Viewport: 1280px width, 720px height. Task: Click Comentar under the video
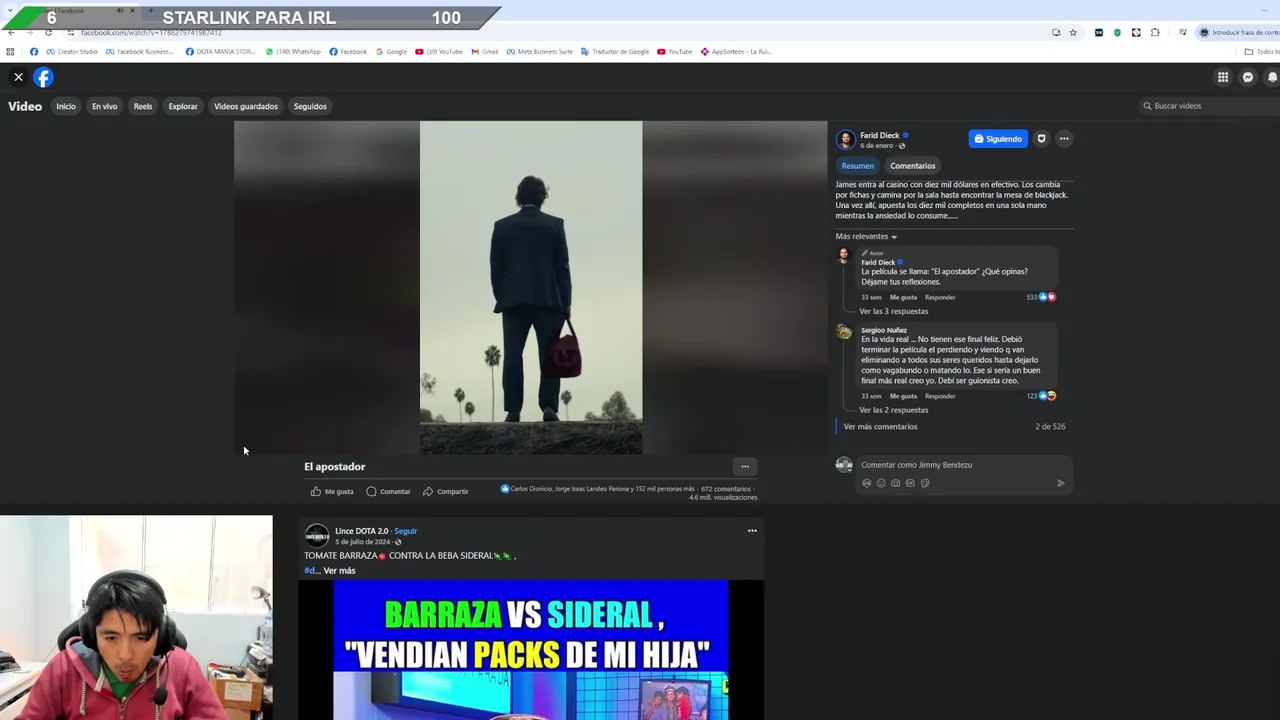pos(388,492)
